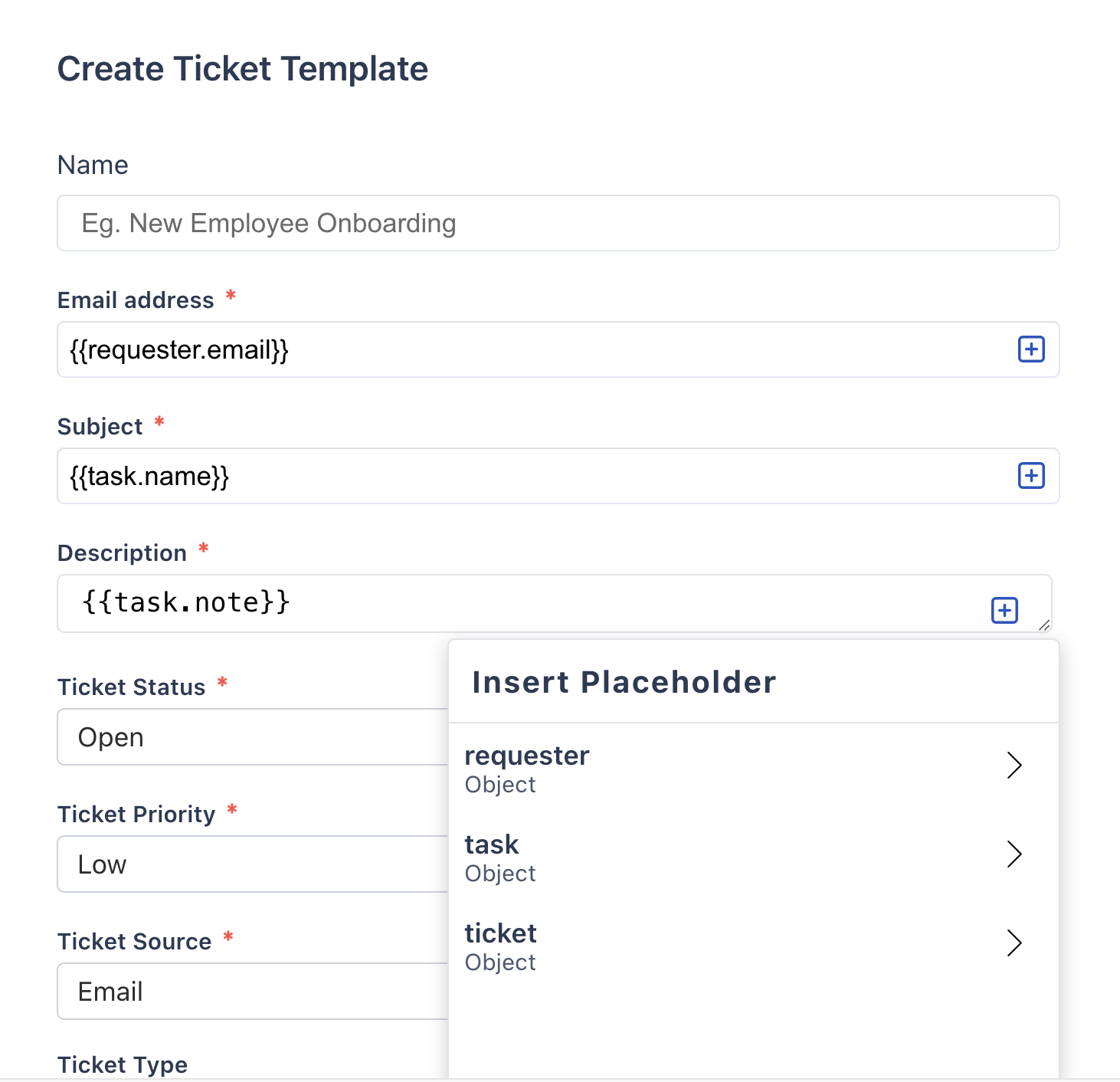The width and height of the screenshot is (1120, 1082).
Task: Click the plus icon in Email address field
Action: (1031, 349)
